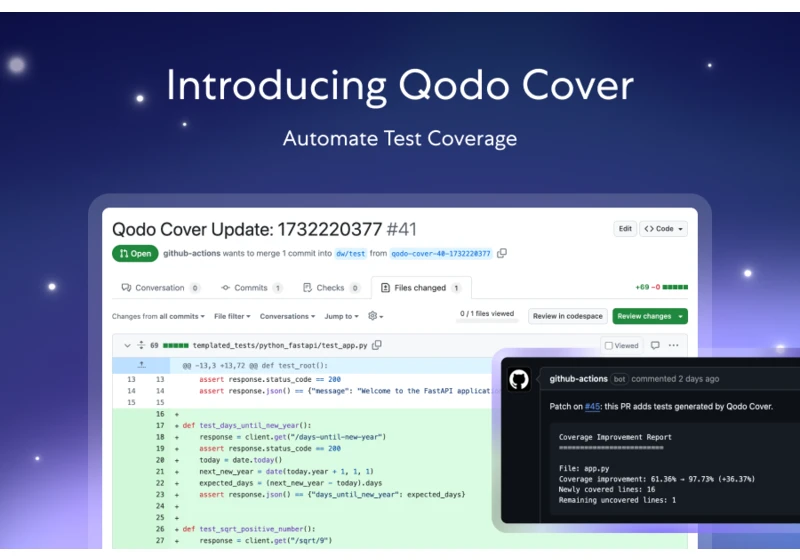This screenshot has height=560, width=800.
Task: Click the bot label badge in the comment
Action: click(619, 379)
